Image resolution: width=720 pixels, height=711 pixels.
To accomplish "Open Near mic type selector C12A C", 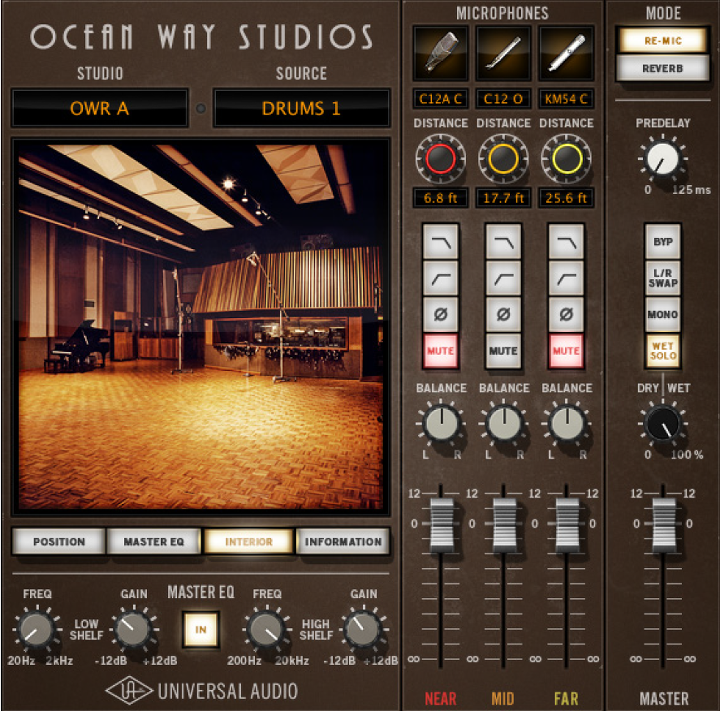I will tap(440, 99).
